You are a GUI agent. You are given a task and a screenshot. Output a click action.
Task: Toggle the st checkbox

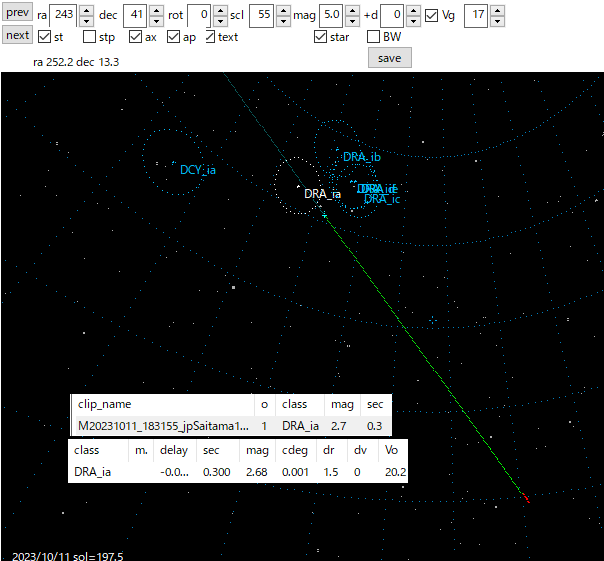pos(44,37)
